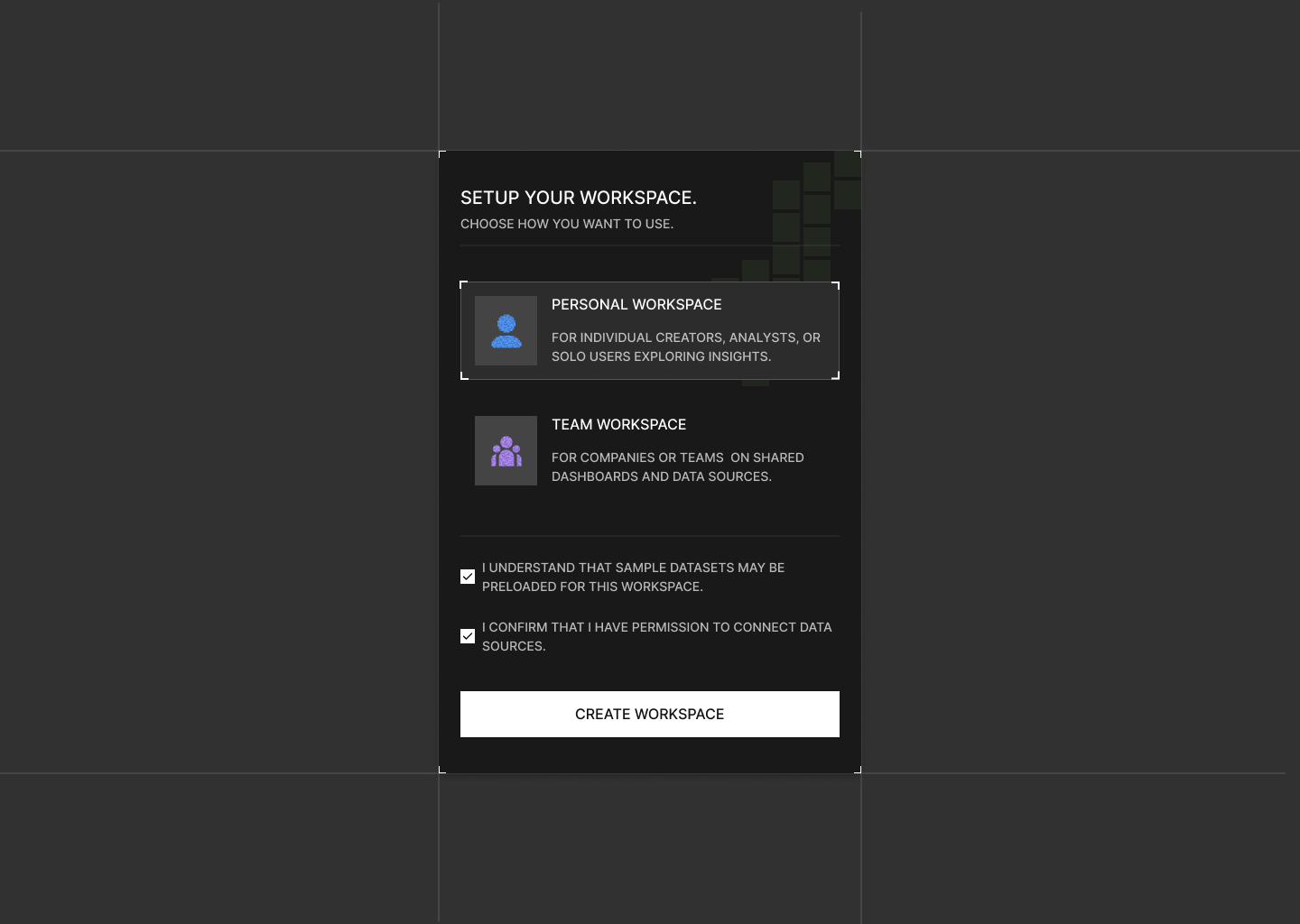Click the description under Personal Workspace
1300x924 pixels.
(685, 346)
